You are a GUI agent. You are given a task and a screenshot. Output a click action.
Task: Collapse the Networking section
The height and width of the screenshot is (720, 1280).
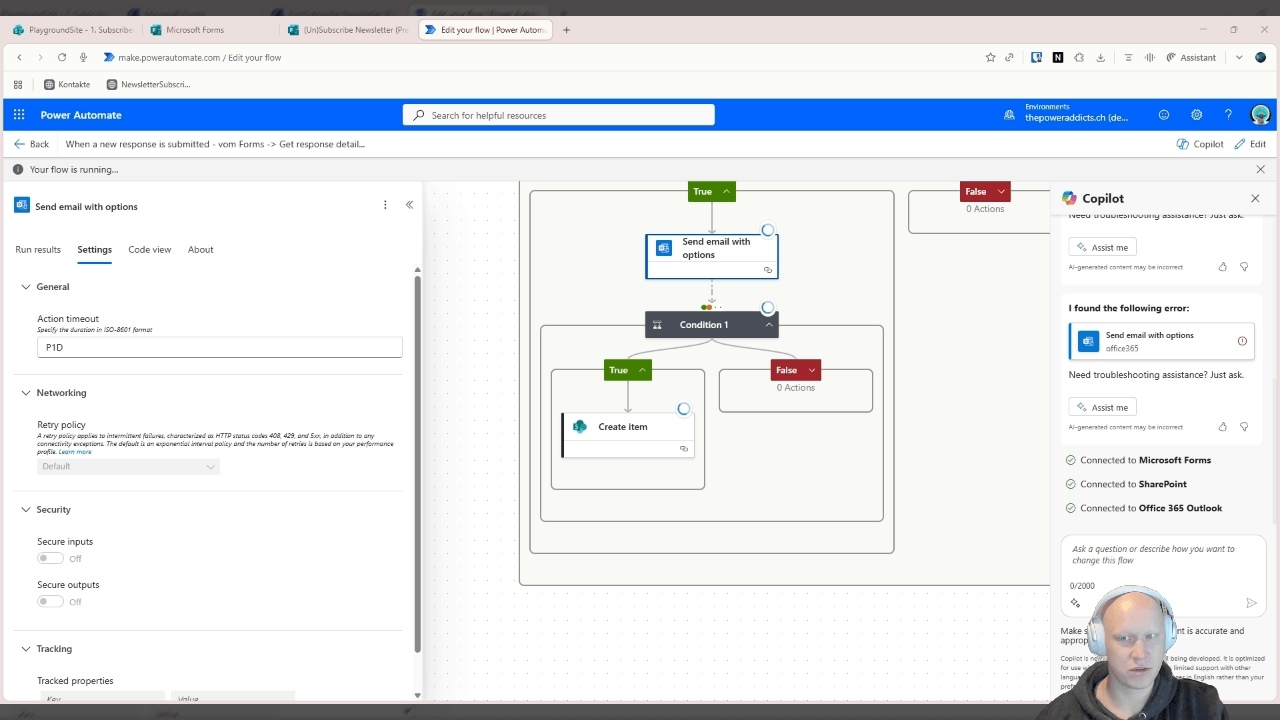(26, 393)
